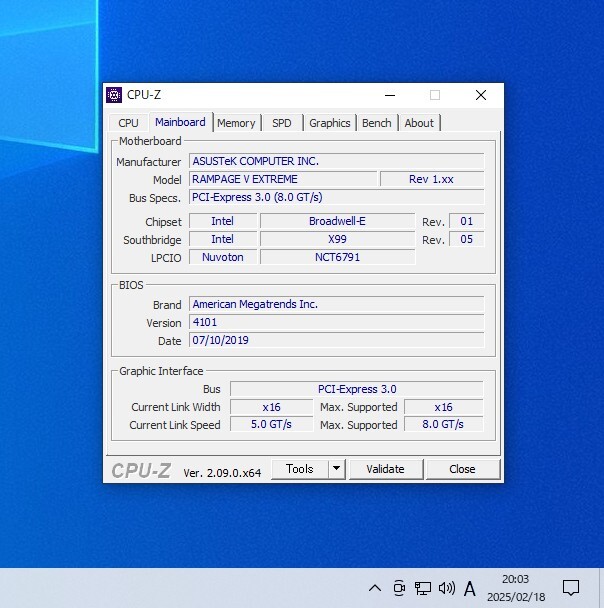
Task: View the About tab
Action: click(419, 123)
